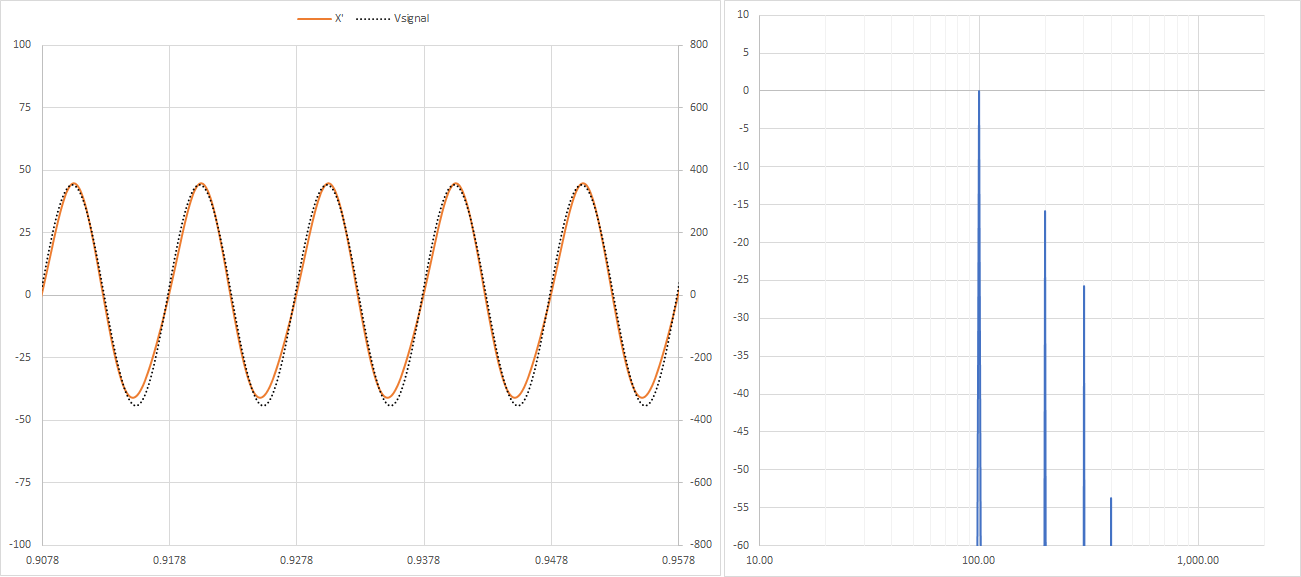Viewport: 1301px width, 577px height.
Task: Click the -100 label on waveform chart's left axis
Action: click(20, 544)
